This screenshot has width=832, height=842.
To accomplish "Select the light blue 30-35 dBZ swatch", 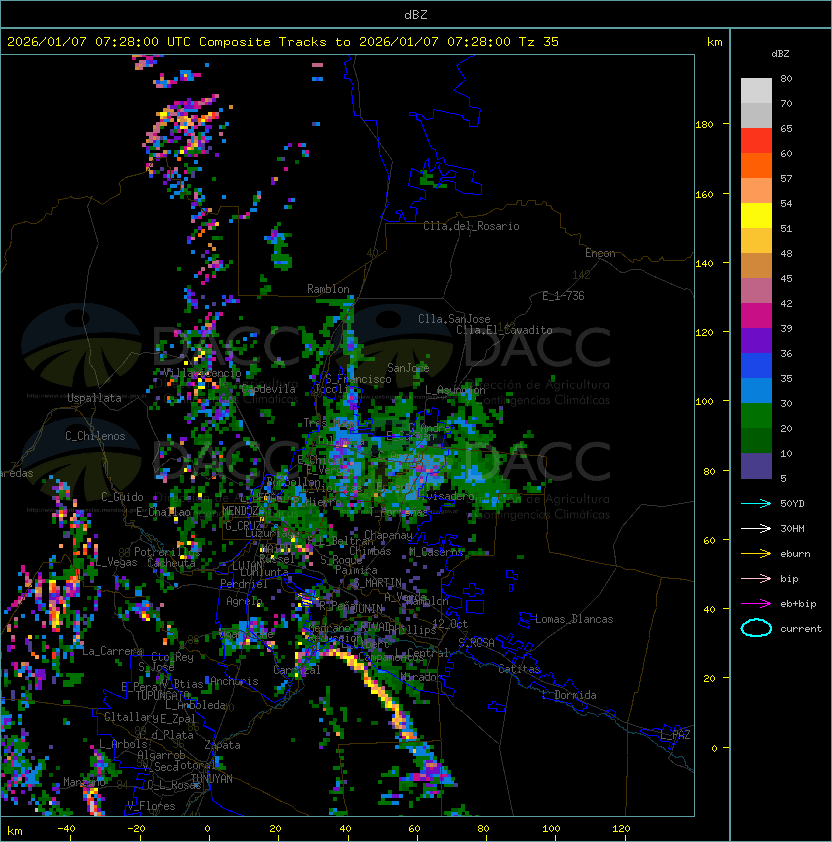I will tap(756, 390).
